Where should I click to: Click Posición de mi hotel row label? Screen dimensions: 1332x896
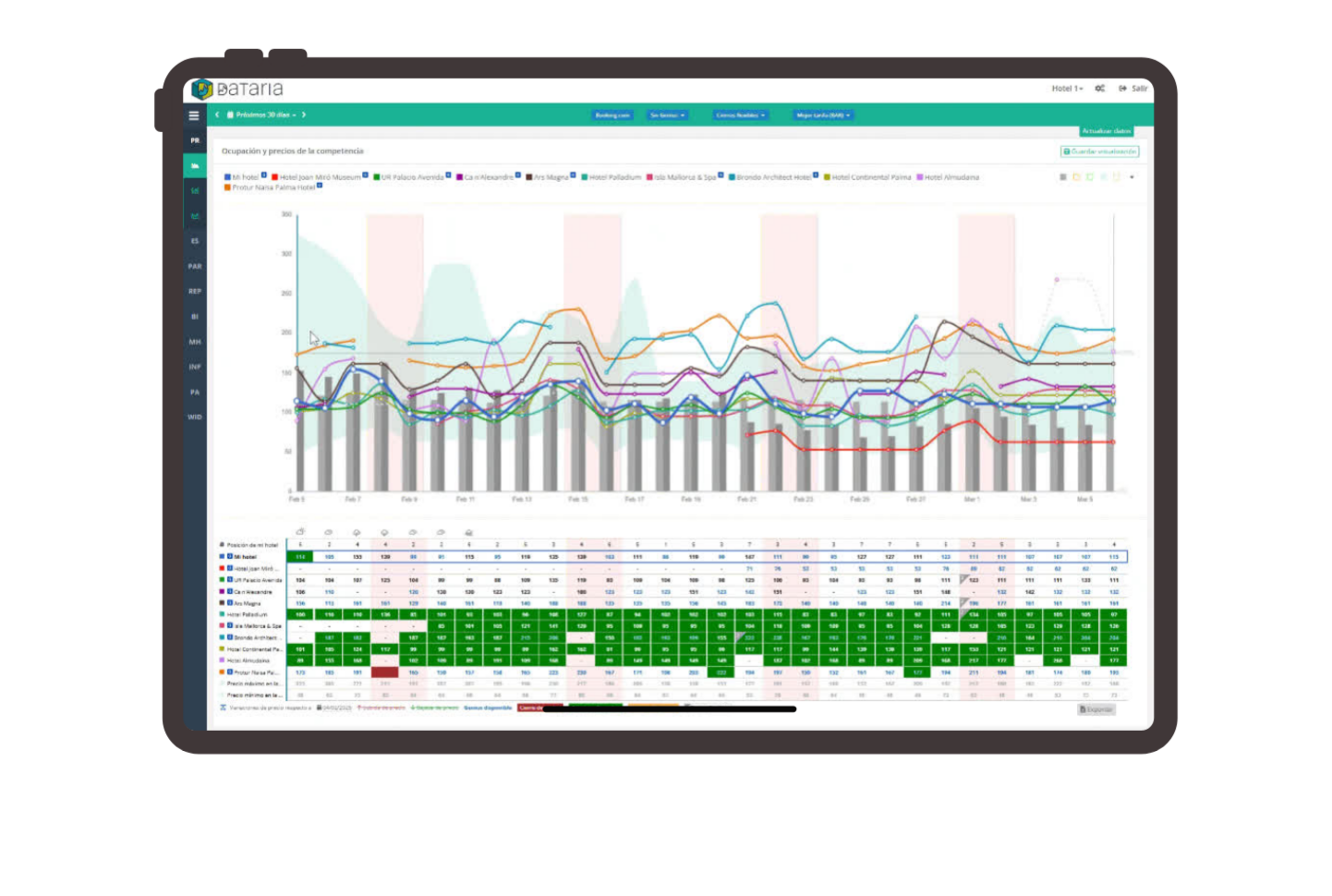252,545
